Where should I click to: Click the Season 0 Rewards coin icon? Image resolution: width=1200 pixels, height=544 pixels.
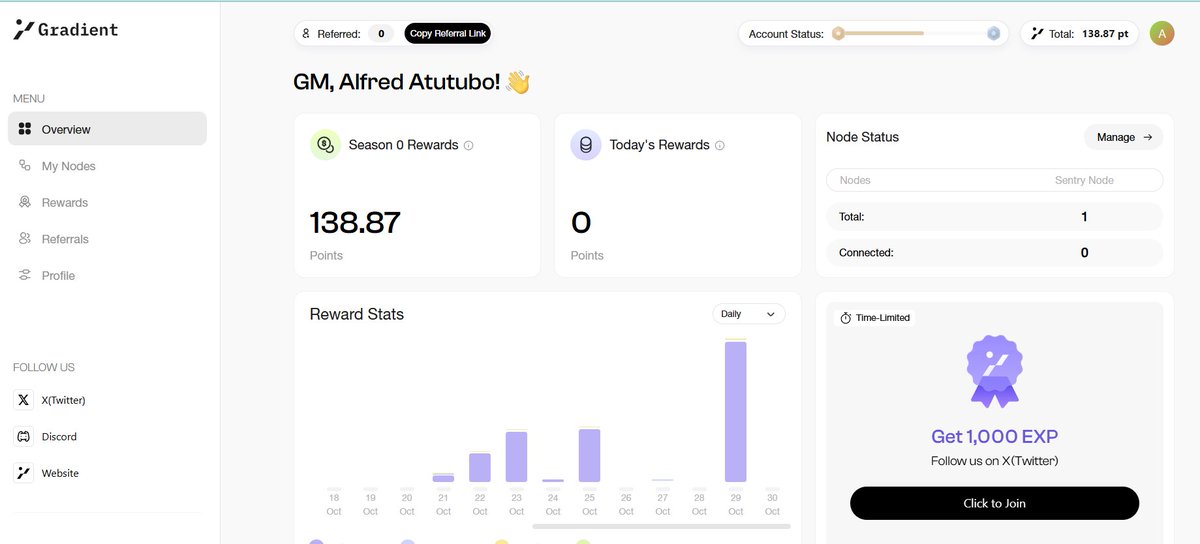325,145
